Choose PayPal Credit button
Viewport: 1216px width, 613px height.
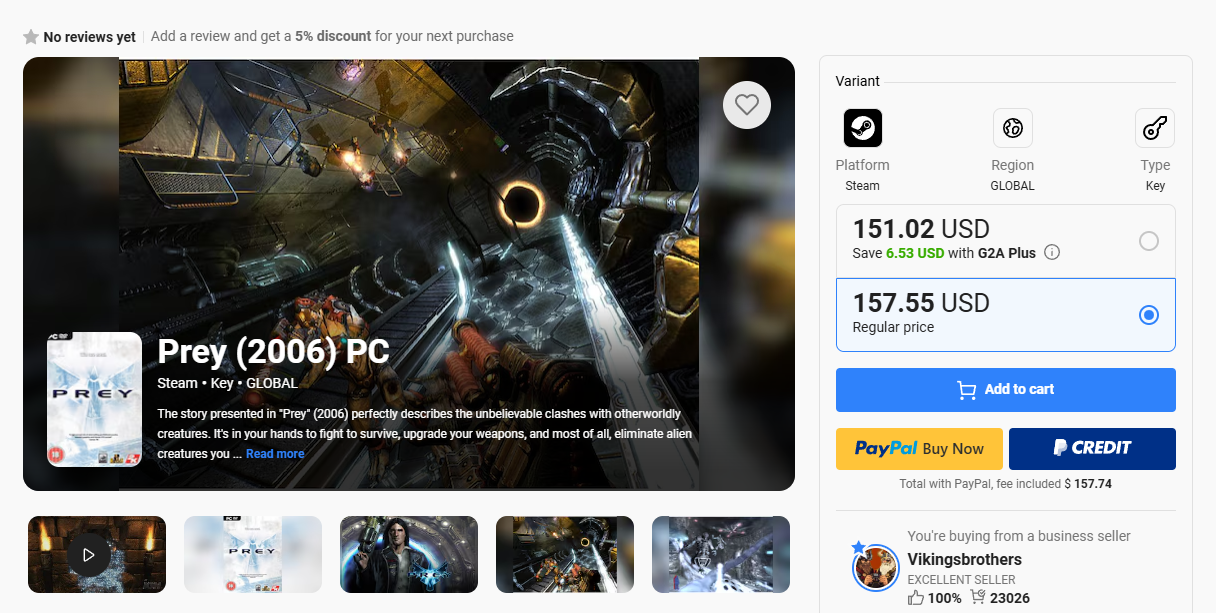pyautogui.click(x=1092, y=449)
